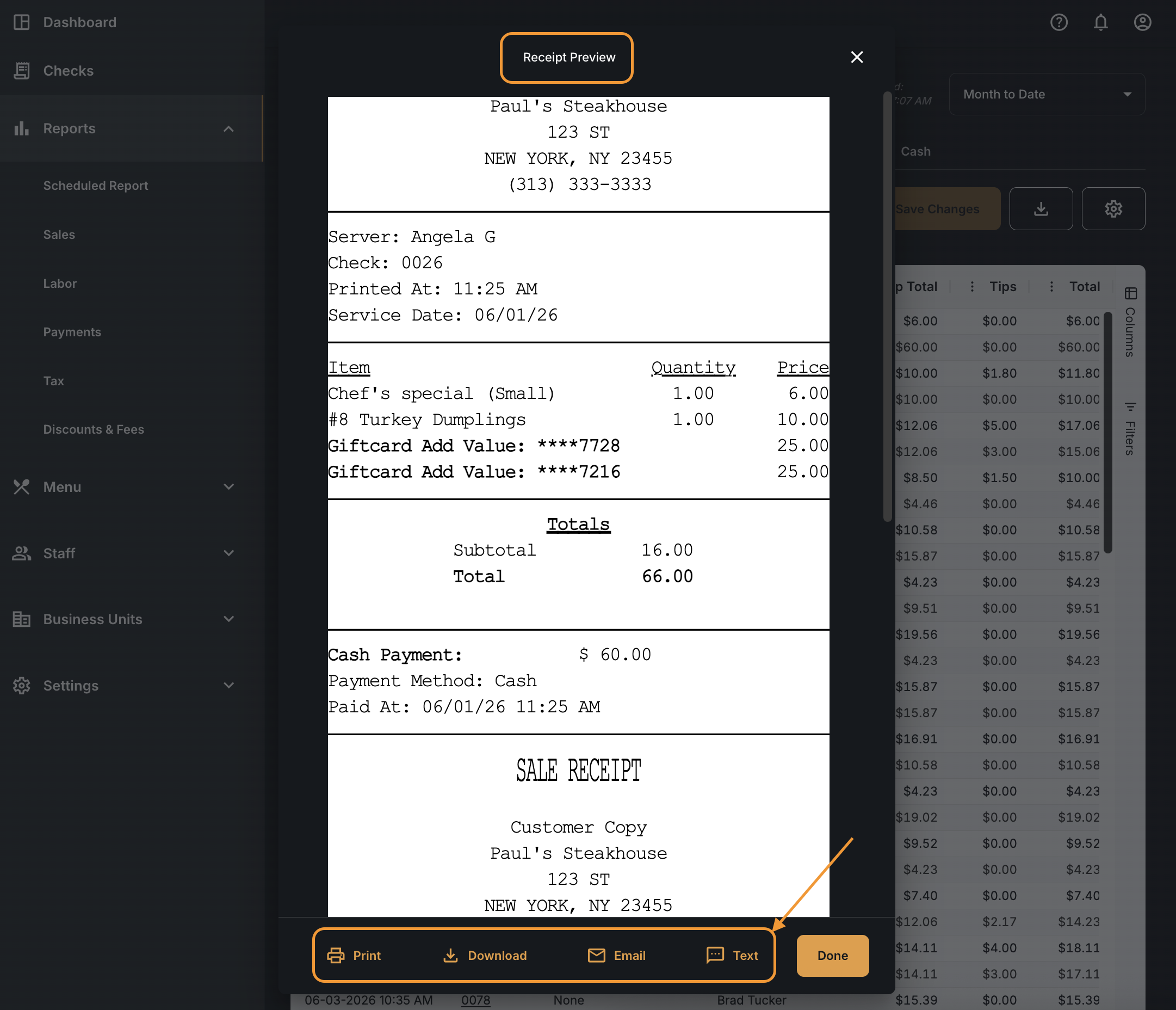Viewport: 1176px width, 1010px height.
Task: Click the Staff people icon
Action: [x=22, y=553]
